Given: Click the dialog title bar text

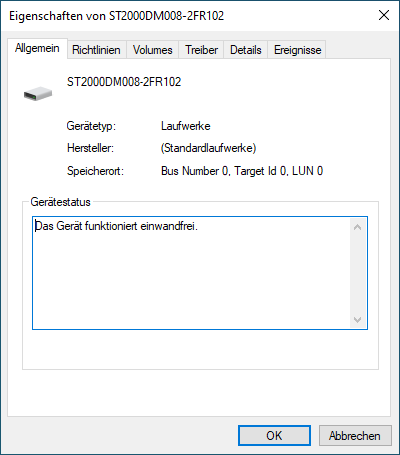Looking at the screenshot, I should (117, 16).
